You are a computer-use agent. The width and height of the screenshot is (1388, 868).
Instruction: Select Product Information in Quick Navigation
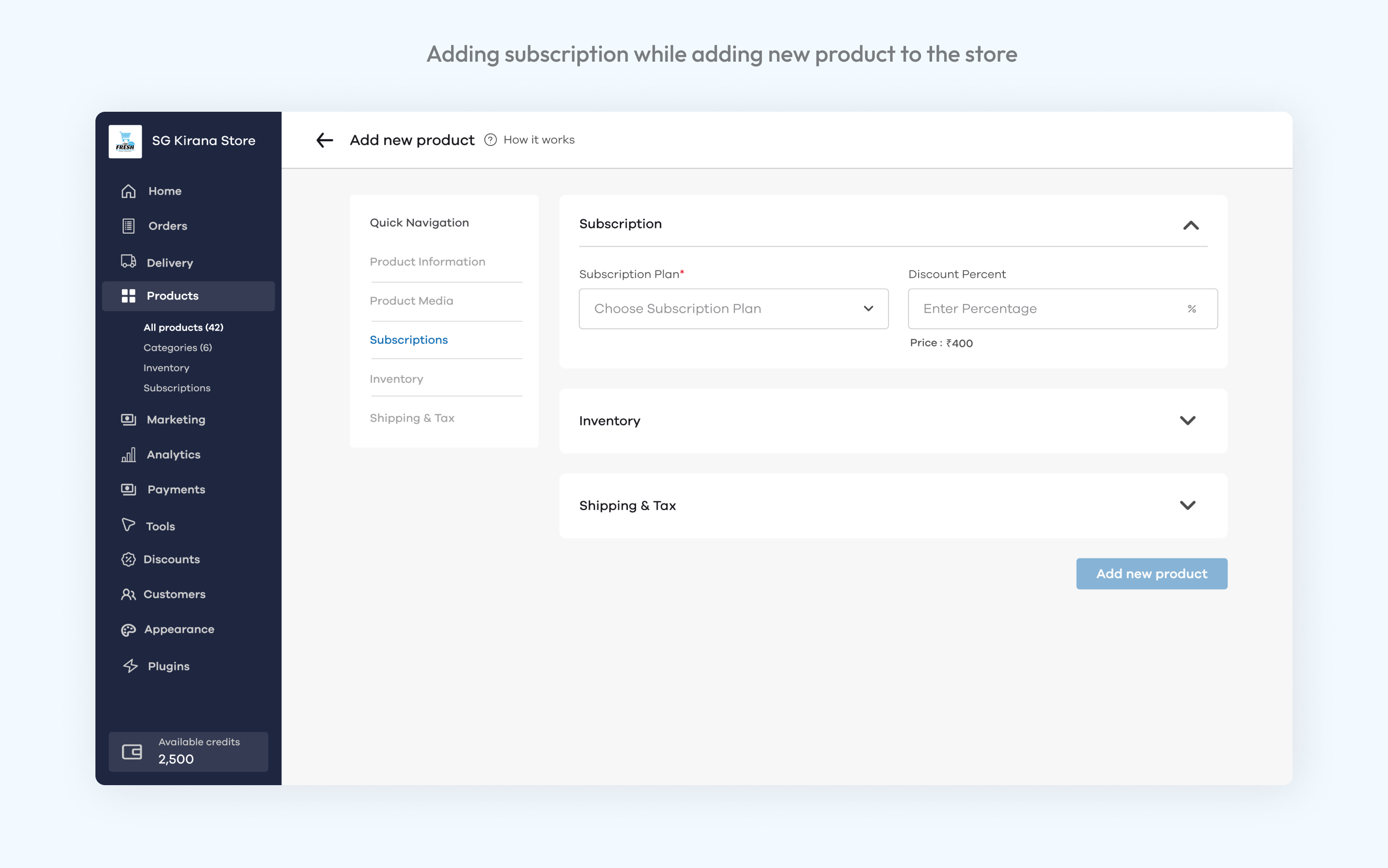click(x=427, y=262)
